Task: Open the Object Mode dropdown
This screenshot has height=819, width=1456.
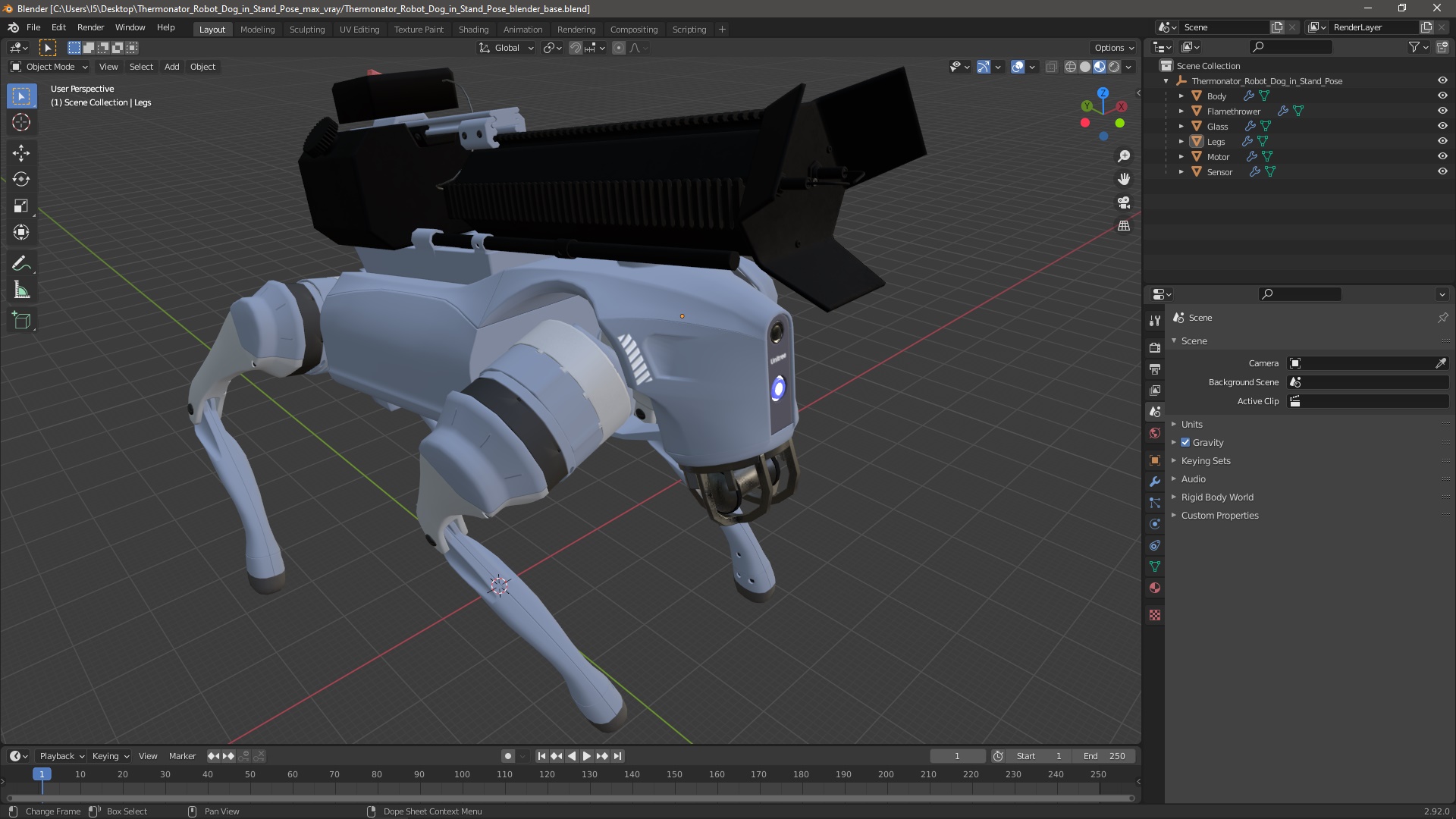Action: point(49,67)
